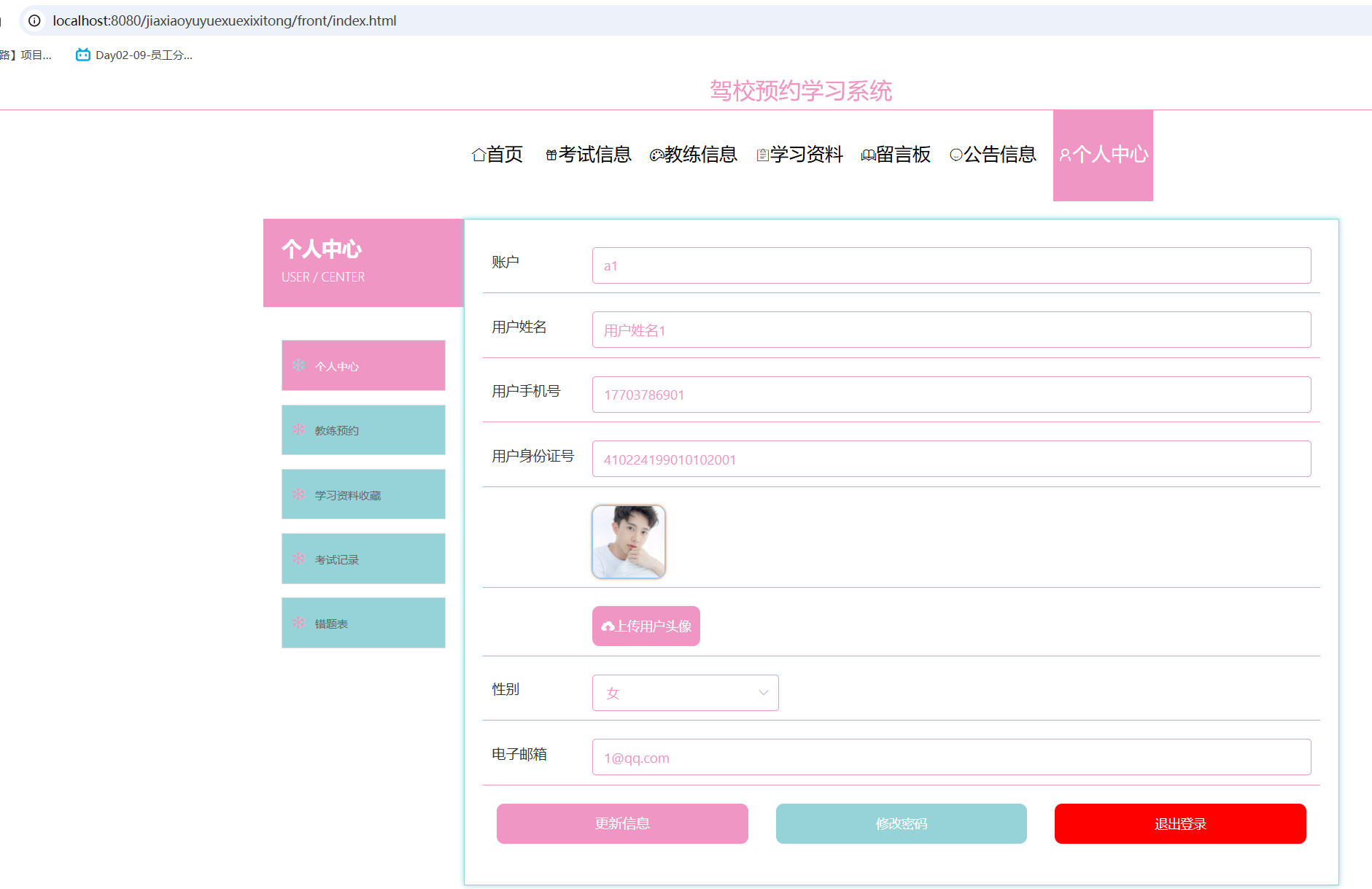Click the 更新信息 button

tap(622, 824)
